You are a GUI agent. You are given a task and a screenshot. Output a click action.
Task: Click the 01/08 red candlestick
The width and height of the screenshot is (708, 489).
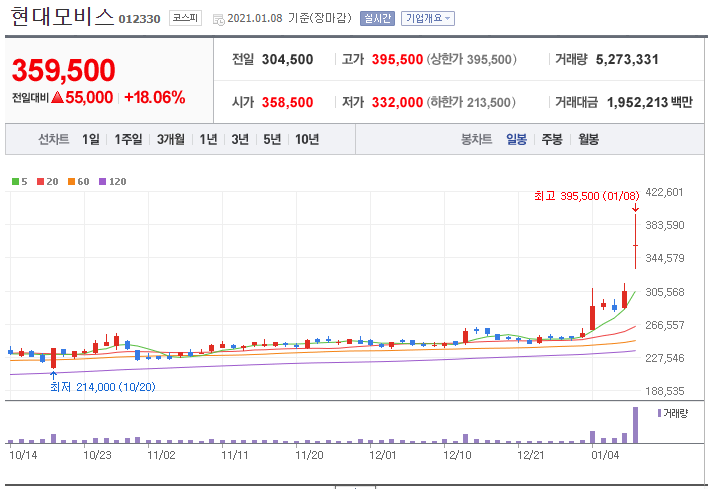[635, 241]
